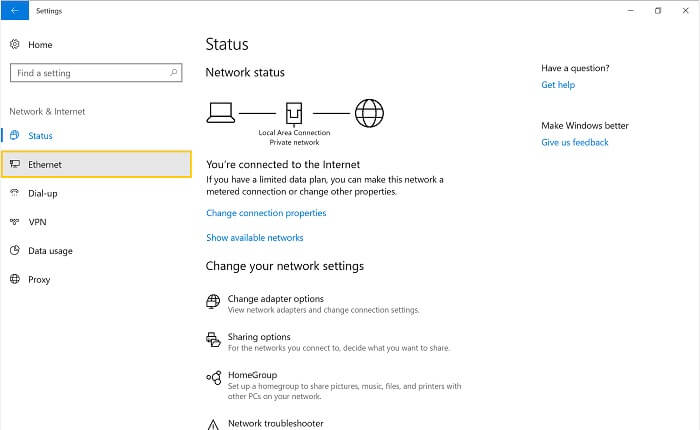Click the Sharing options printer icon
Image resolution: width=700 pixels, height=430 pixels.
coord(213,339)
